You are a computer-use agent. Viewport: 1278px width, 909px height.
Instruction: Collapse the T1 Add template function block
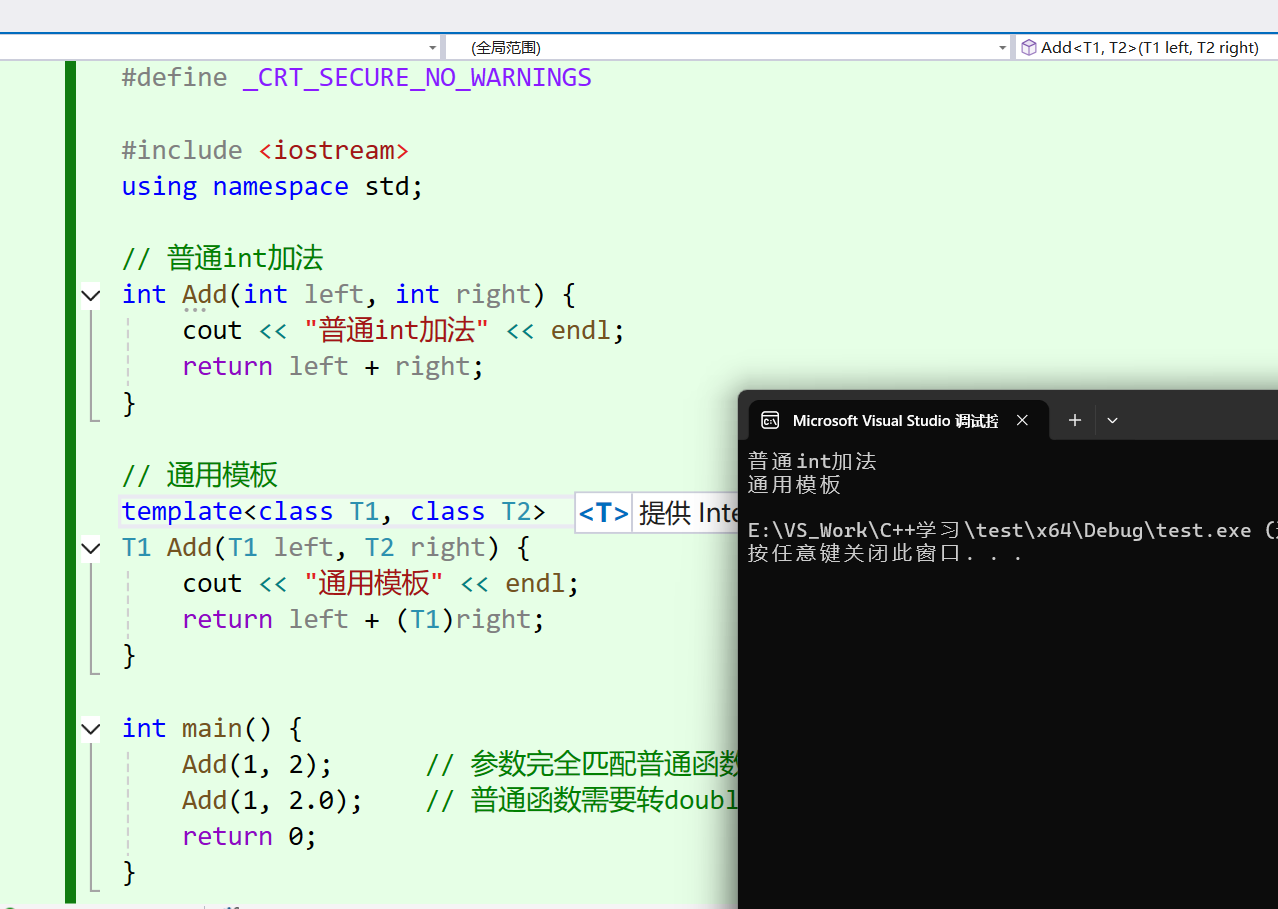(x=91, y=549)
